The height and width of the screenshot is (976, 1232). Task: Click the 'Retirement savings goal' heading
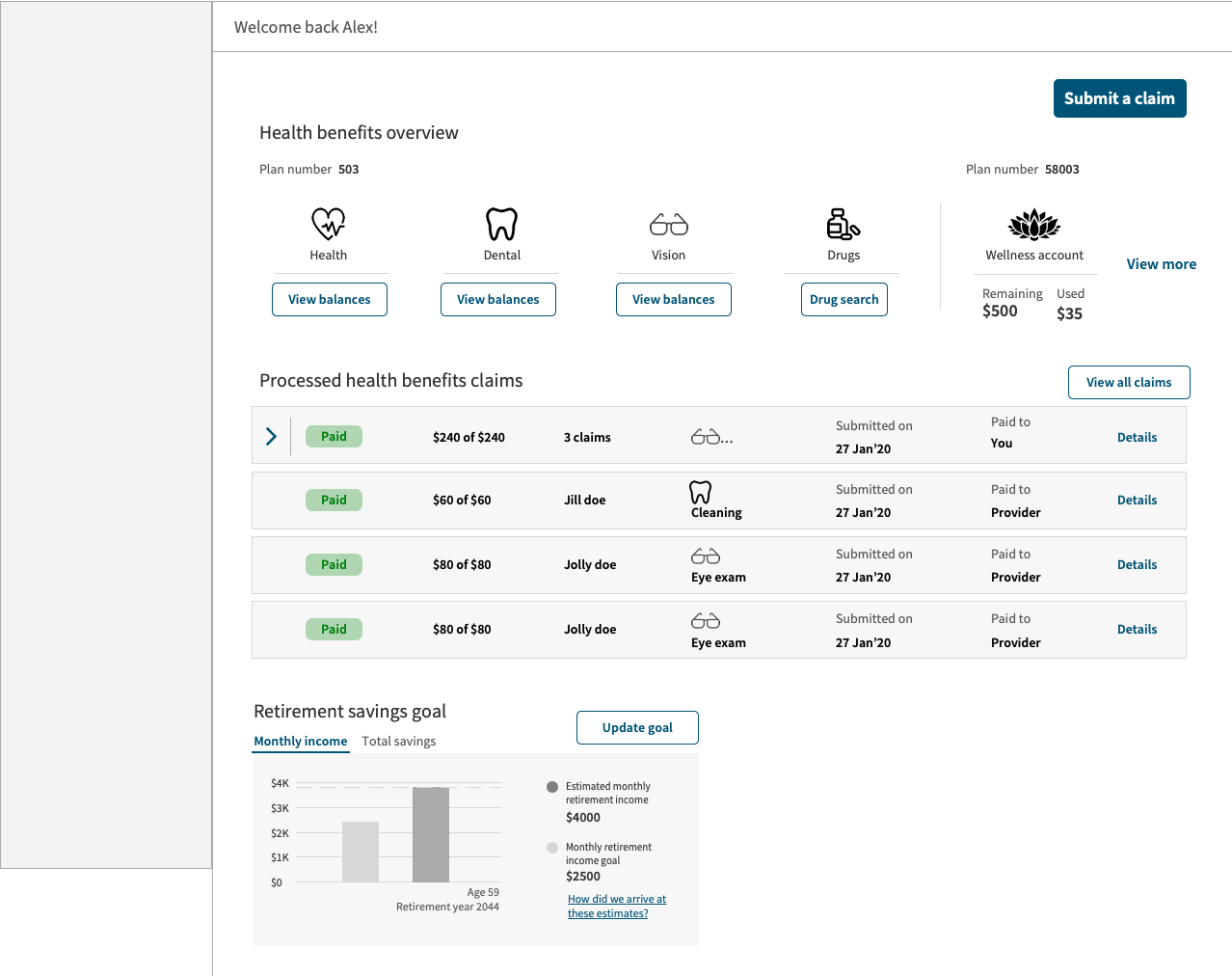pyautogui.click(x=350, y=712)
